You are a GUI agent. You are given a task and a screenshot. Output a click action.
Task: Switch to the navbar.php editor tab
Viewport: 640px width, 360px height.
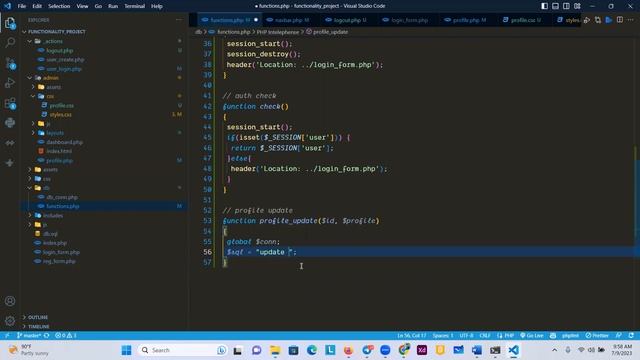click(288, 20)
